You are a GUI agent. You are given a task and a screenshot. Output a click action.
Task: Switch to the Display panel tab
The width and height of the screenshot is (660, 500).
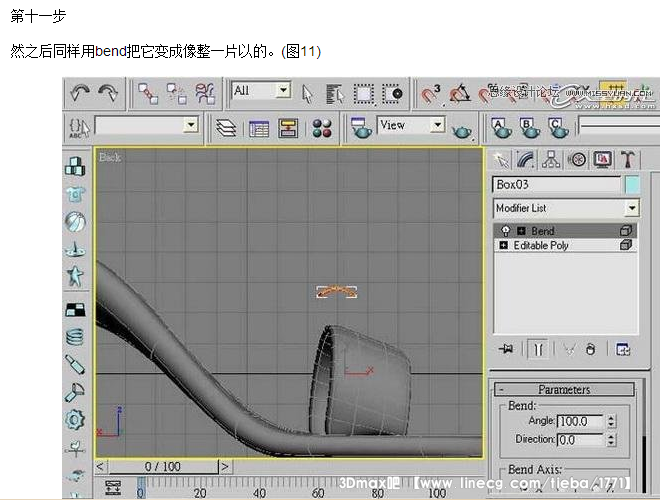(602, 160)
